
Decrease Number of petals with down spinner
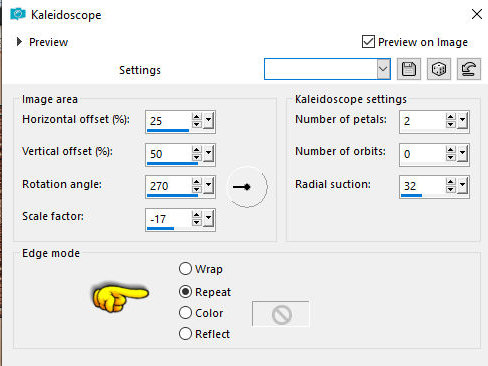tap(451, 124)
